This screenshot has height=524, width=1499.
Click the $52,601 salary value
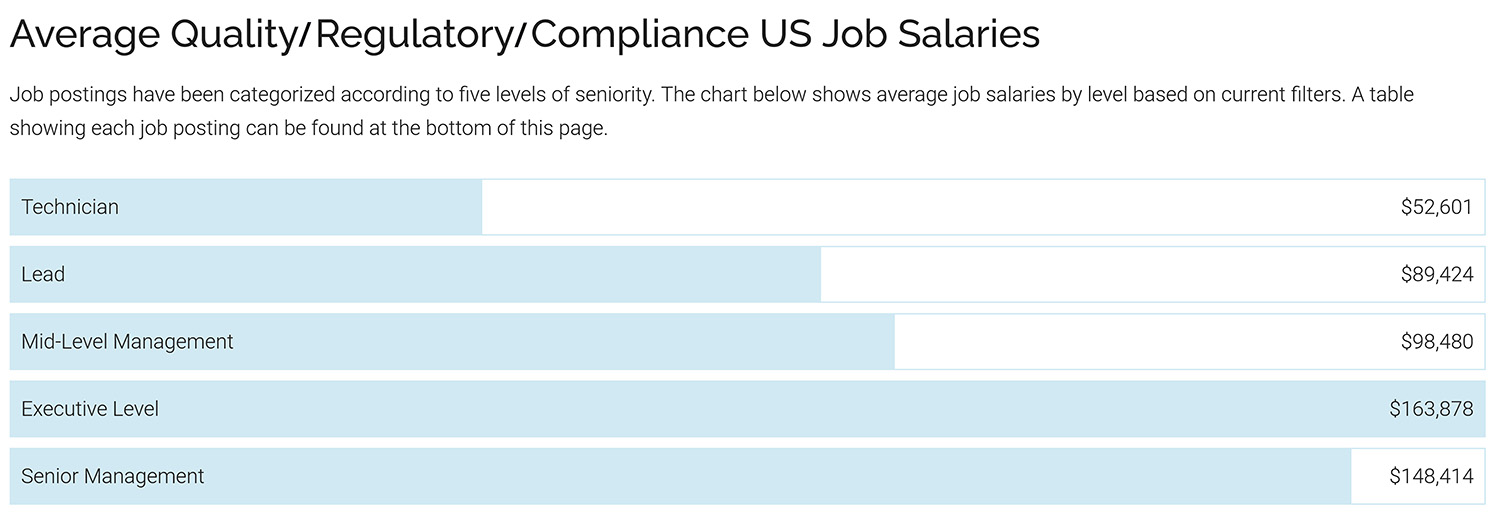1437,207
